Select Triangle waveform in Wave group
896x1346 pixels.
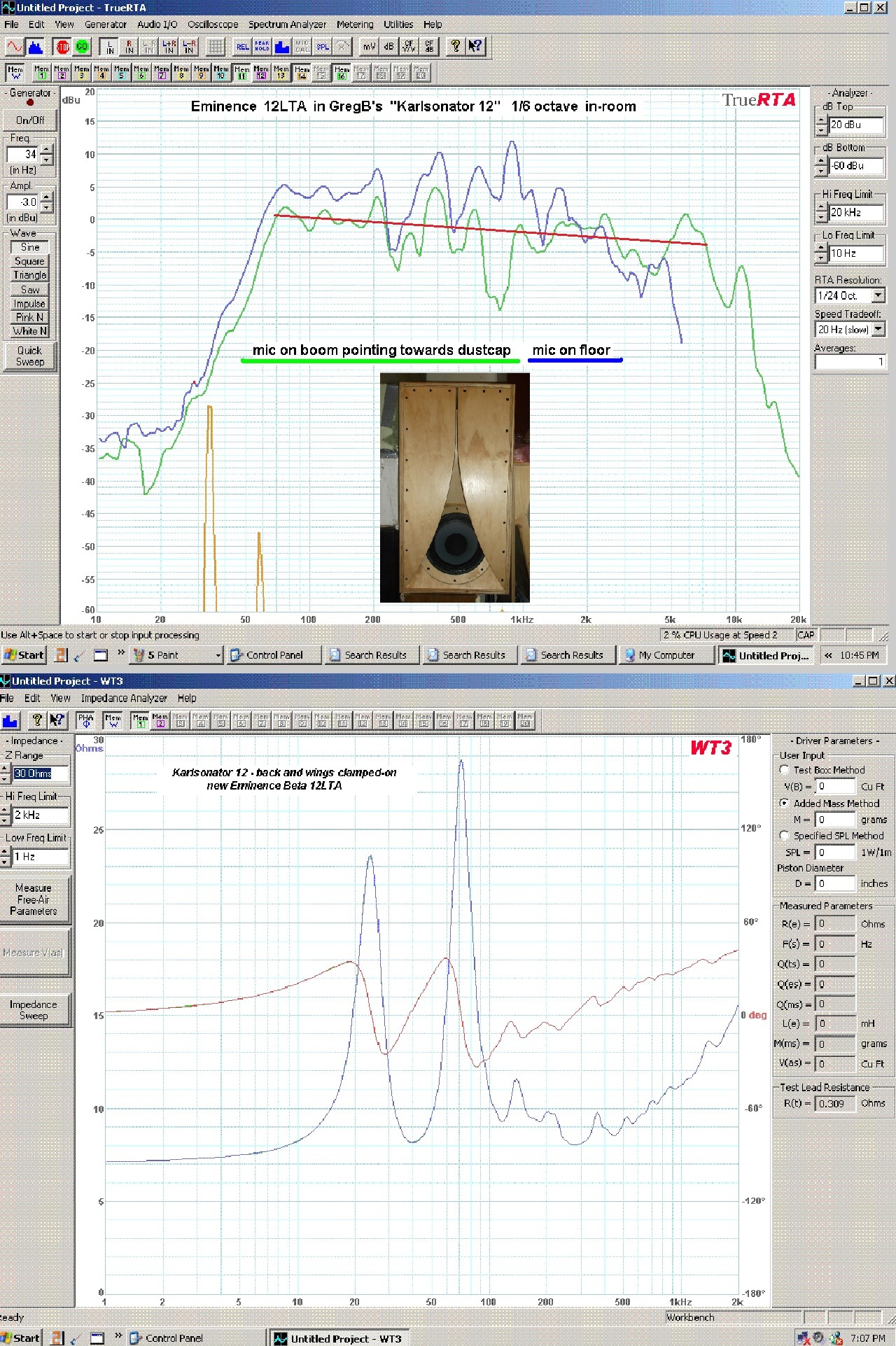(29, 275)
